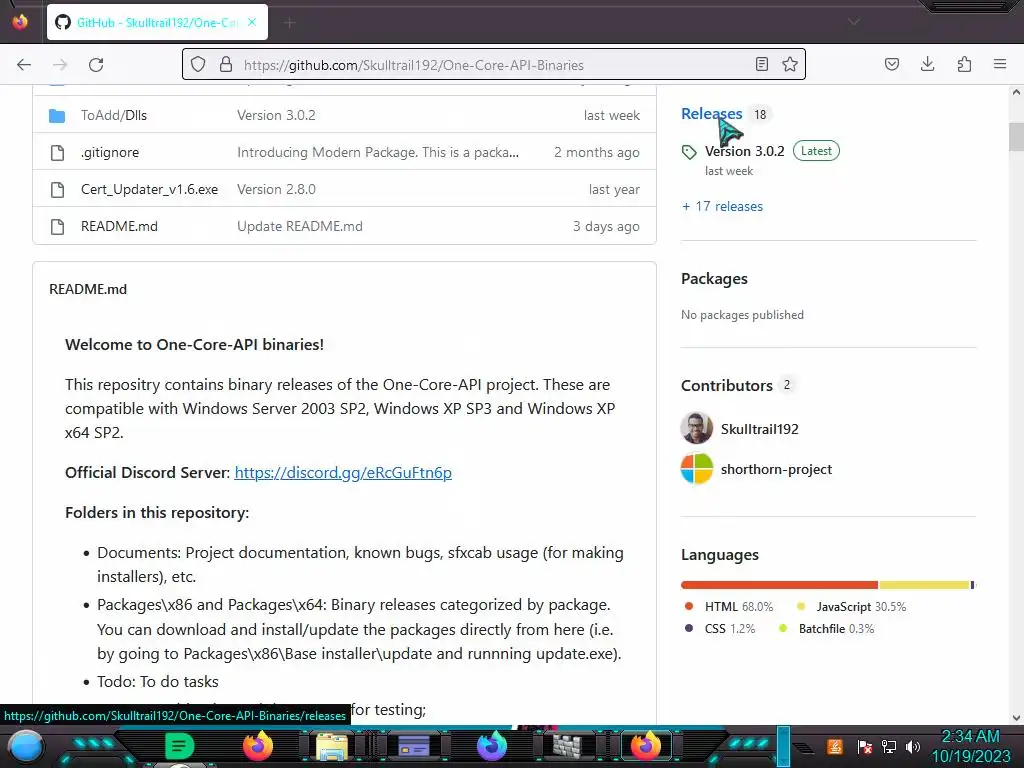Click CSS 1.2% language entry

(x=720, y=629)
